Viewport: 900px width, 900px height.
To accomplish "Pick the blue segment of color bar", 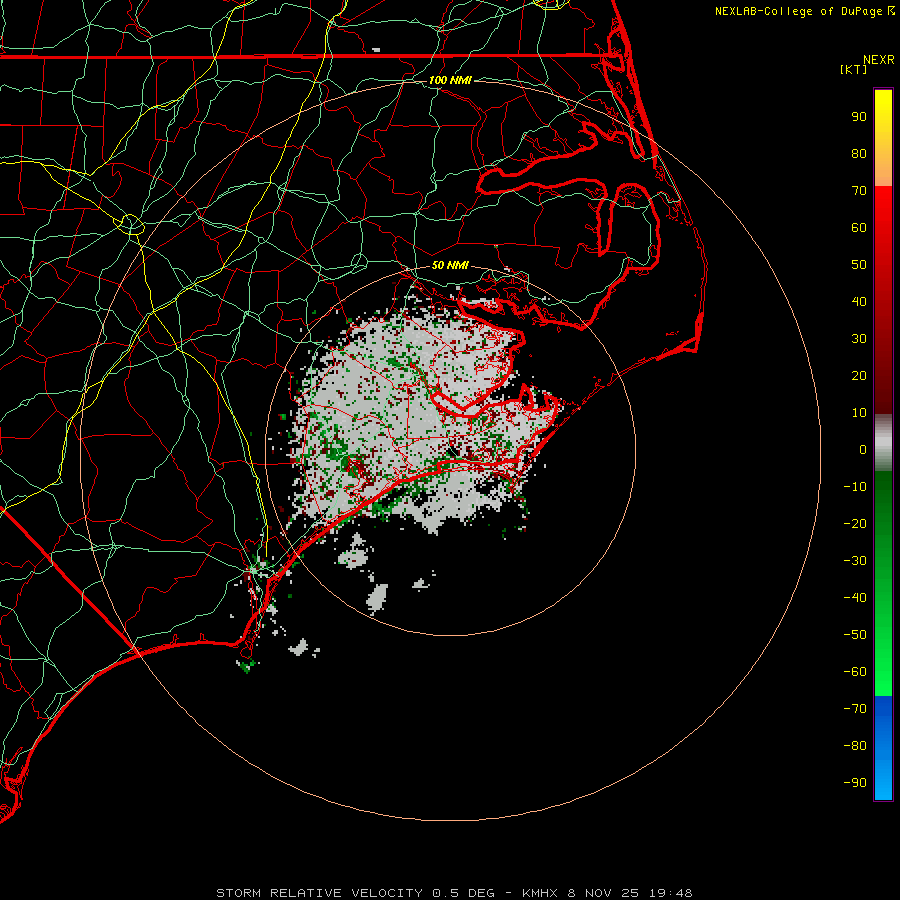I will coord(883,748).
